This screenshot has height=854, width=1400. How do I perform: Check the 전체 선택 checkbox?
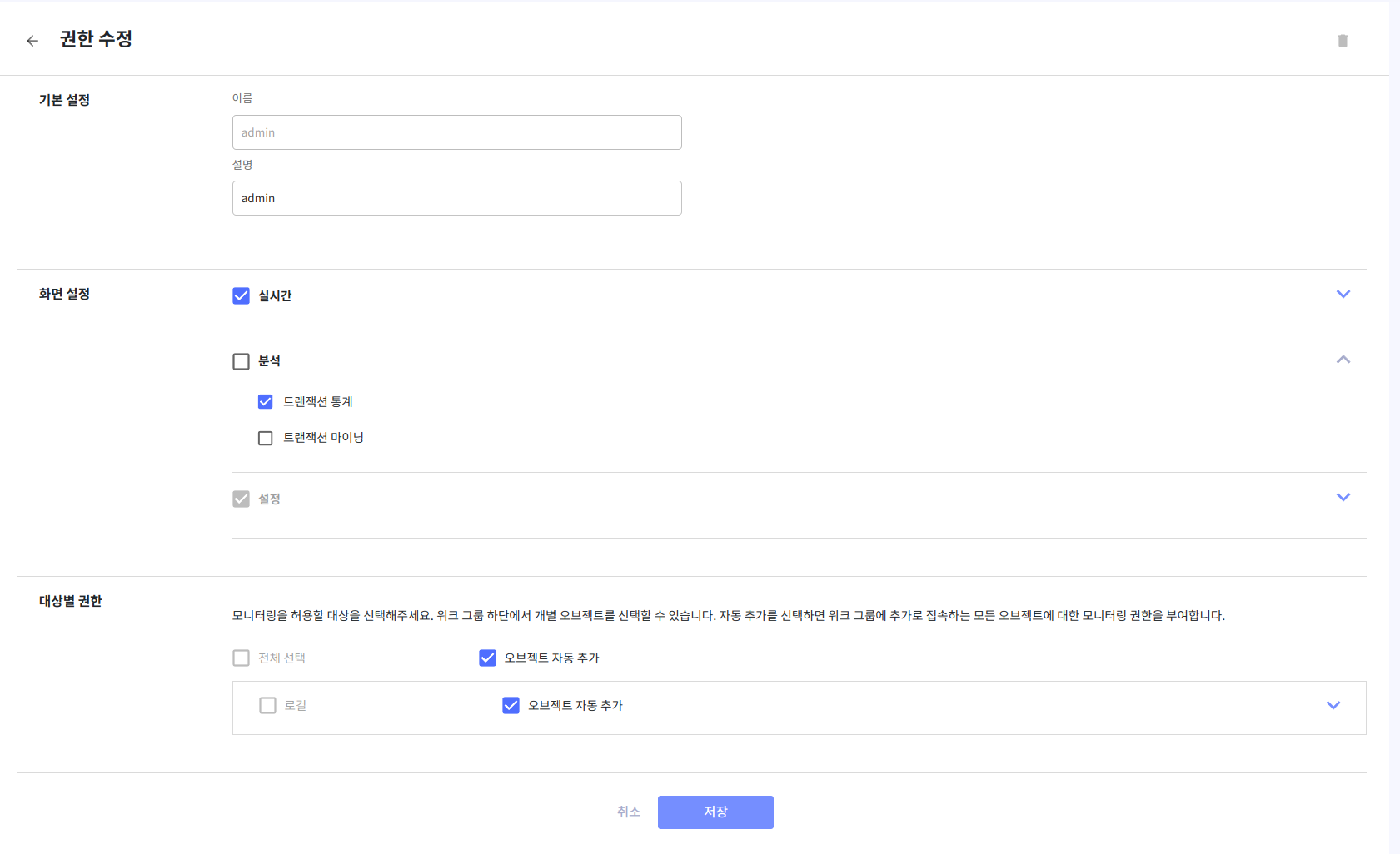[x=241, y=658]
